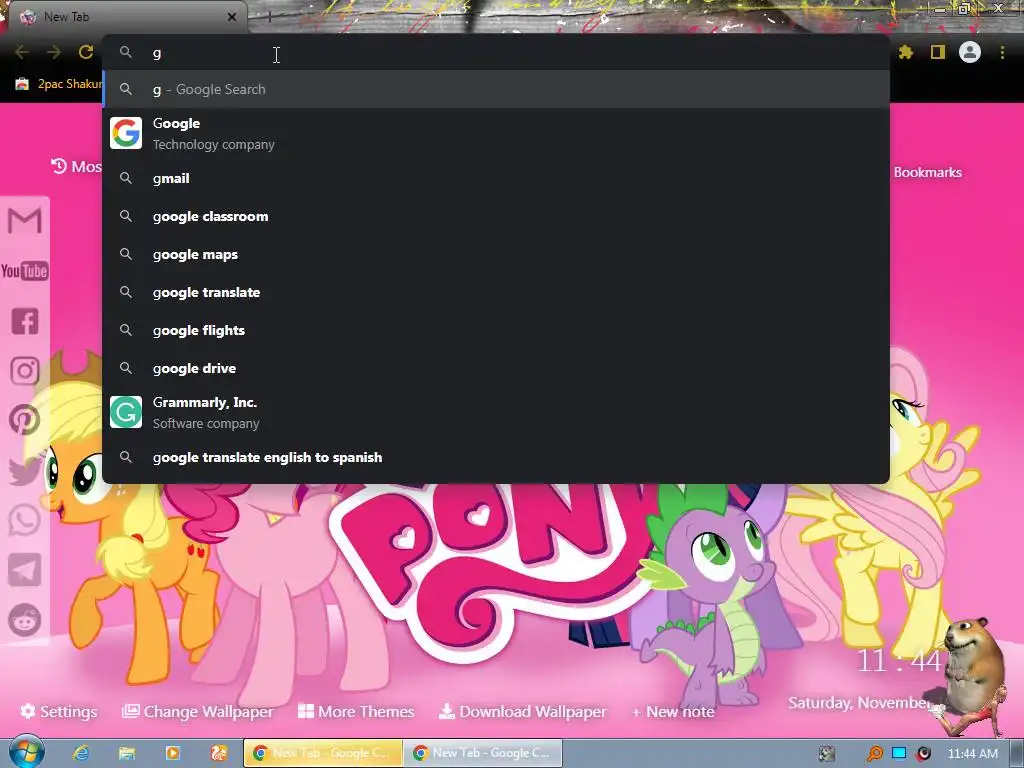Screen dimensions: 1024x768
Task: Choose 'google translate english to spanish' suggestion
Action: point(496,457)
